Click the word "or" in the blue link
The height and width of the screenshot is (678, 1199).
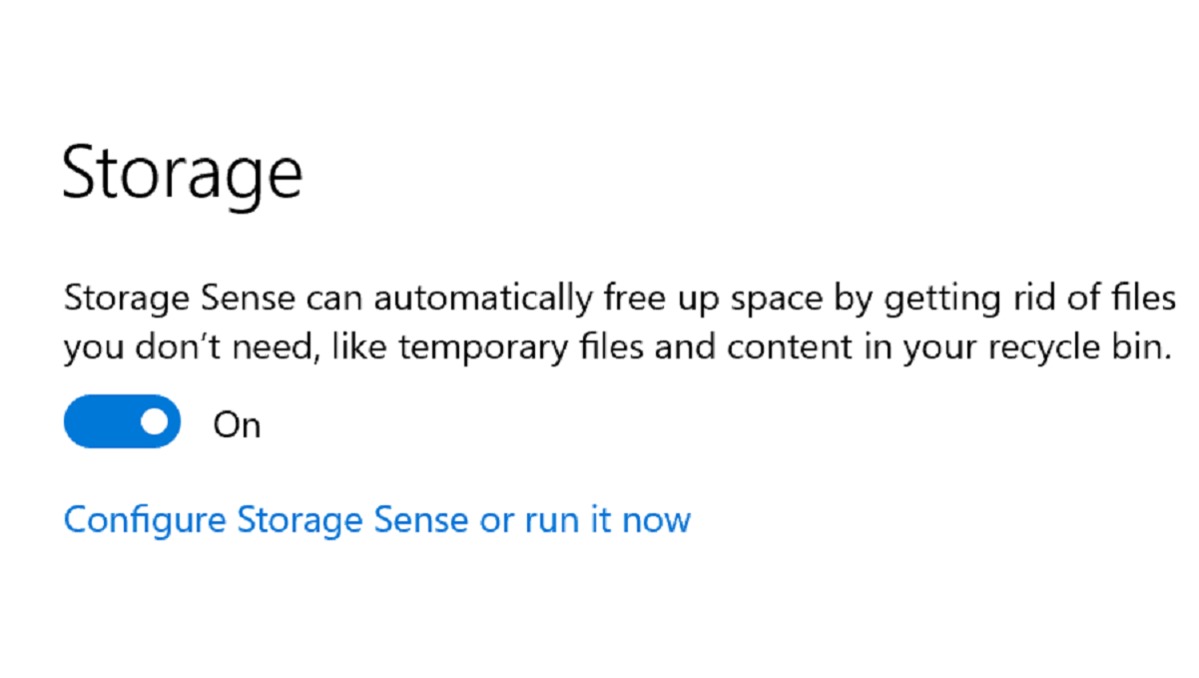(x=496, y=522)
